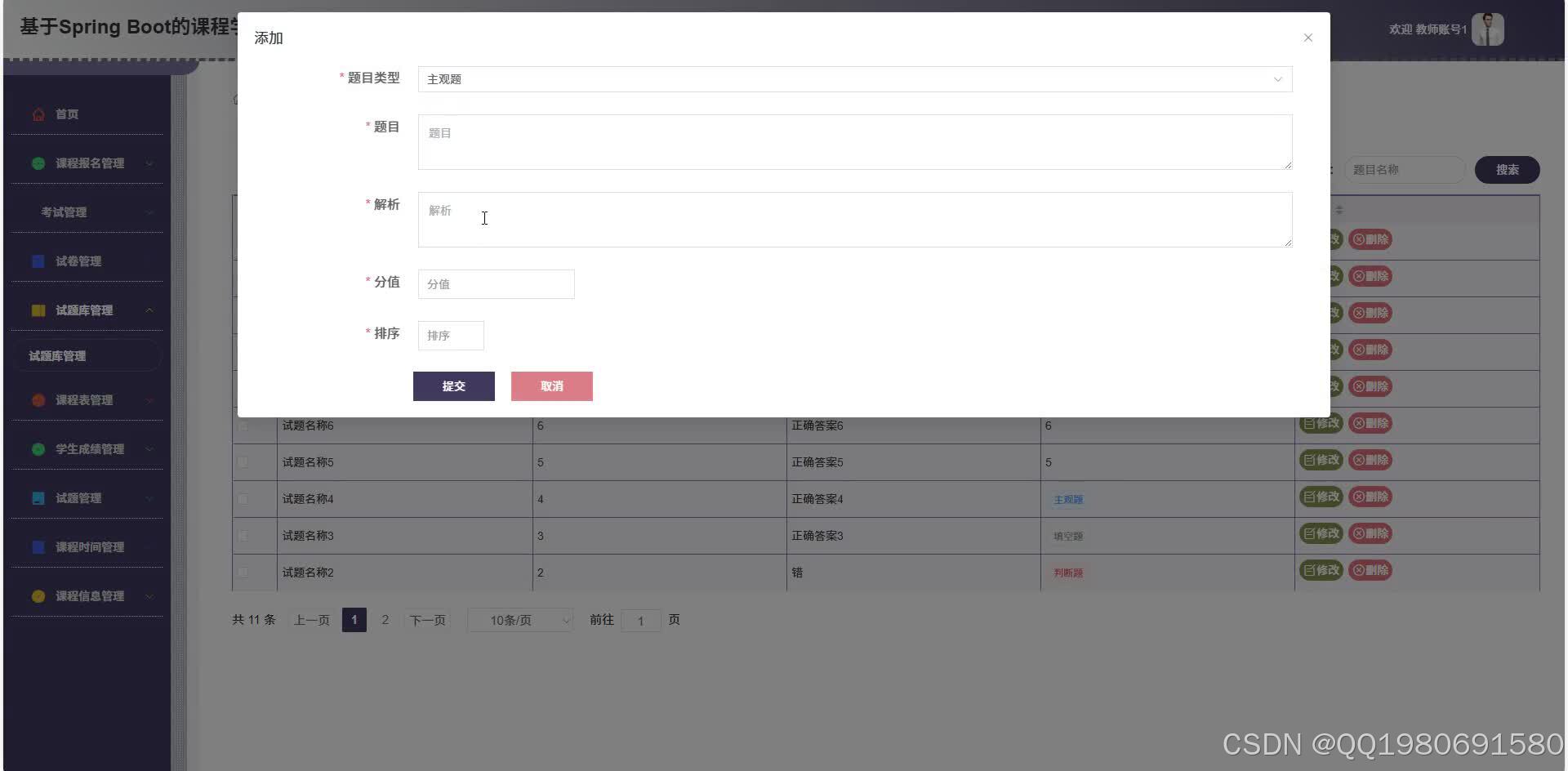Click the green 课程报名管理 sidebar icon
Image resolution: width=1568 pixels, height=771 pixels.
pyautogui.click(x=38, y=163)
